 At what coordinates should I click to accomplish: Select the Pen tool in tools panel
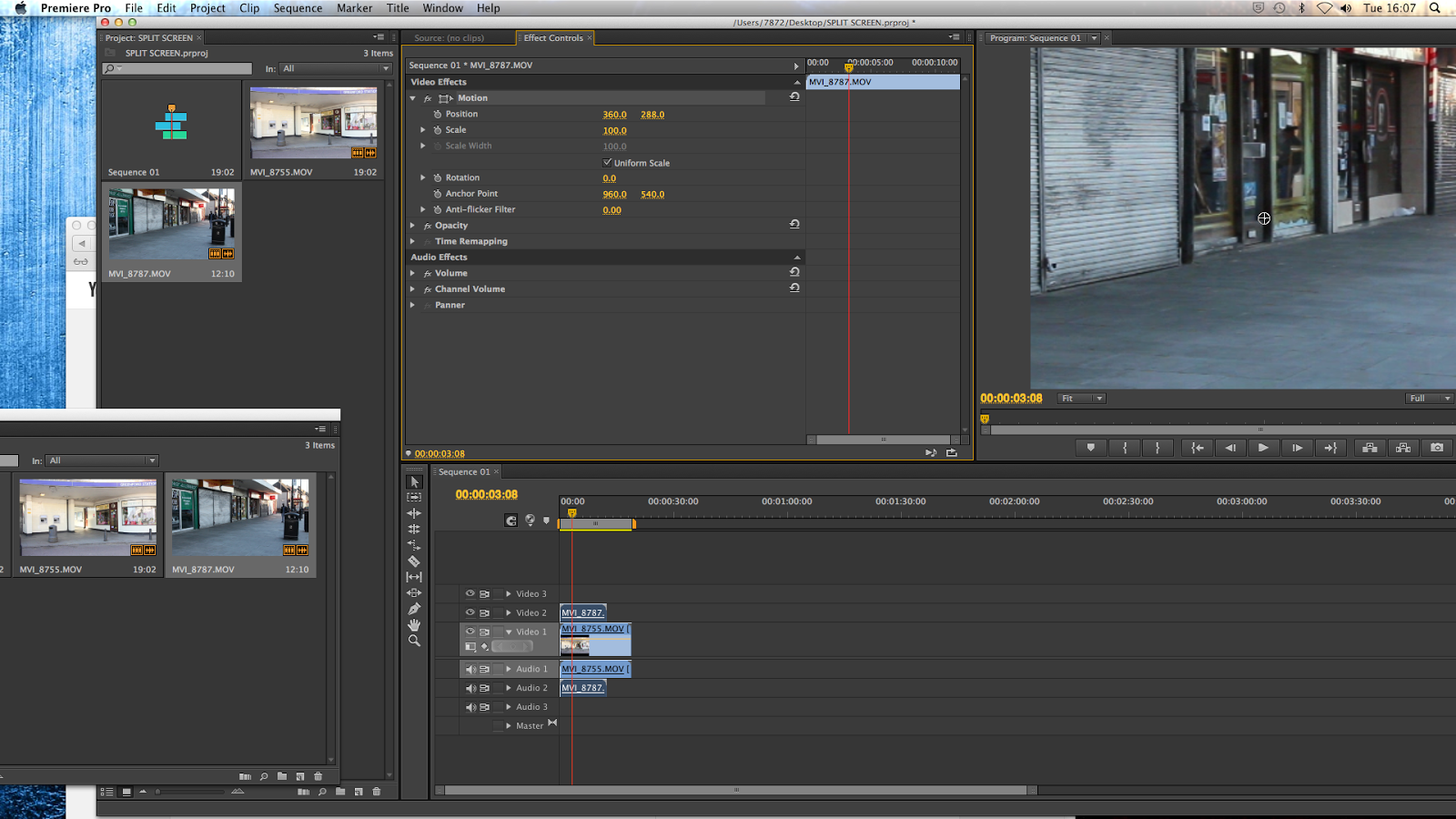(414, 609)
